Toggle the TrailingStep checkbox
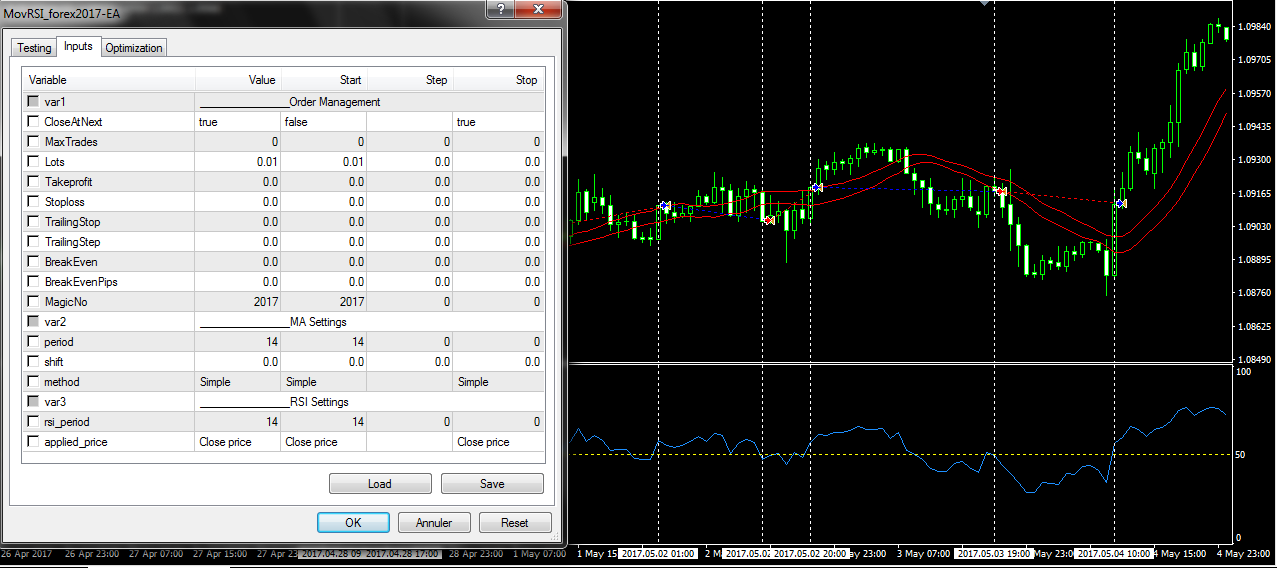 34,242
